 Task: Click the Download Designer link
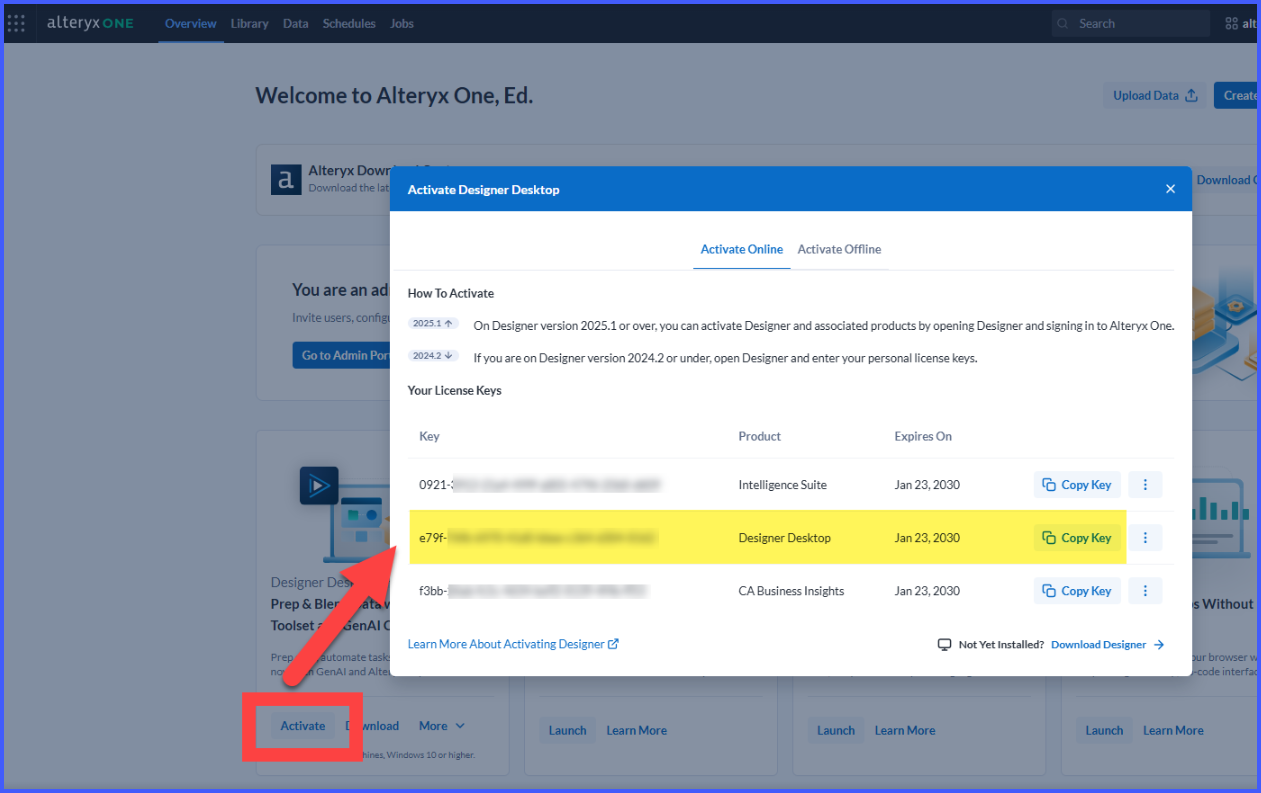click(1107, 645)
